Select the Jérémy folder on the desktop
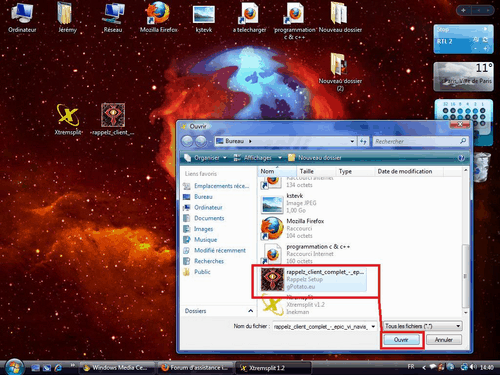500x375 pixels. tap(67, 17)
